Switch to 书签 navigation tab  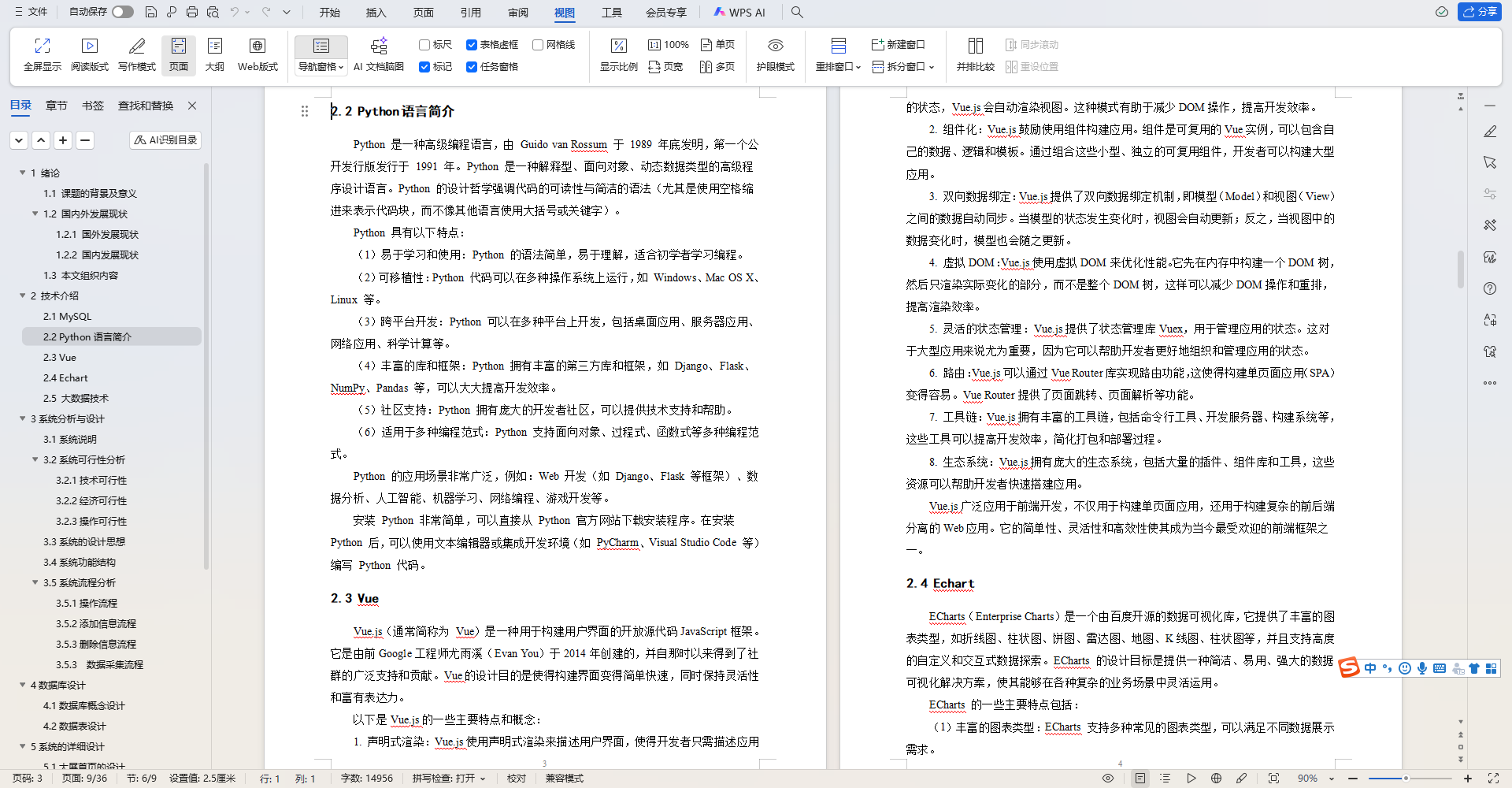click(x=93, y=106)
